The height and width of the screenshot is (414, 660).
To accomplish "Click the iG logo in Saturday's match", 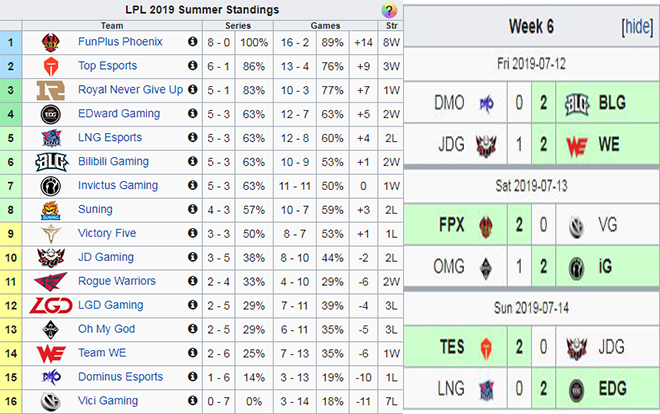I will pyautogui.click(x=578, y=264).
